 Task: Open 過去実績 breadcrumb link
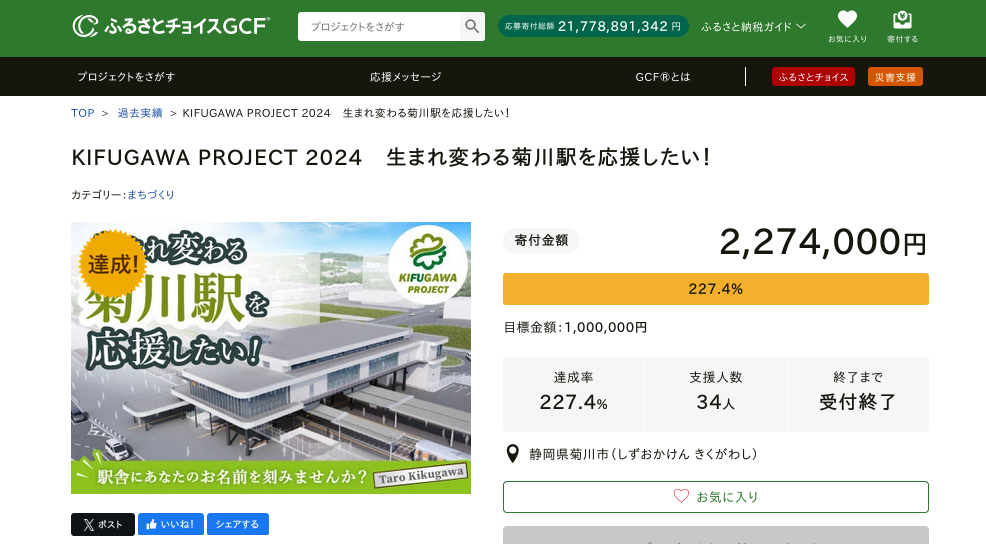(x=140, y=113)
